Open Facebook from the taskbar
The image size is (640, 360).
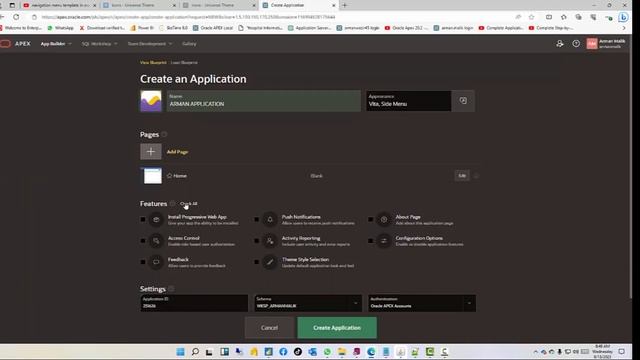point(283,351)
